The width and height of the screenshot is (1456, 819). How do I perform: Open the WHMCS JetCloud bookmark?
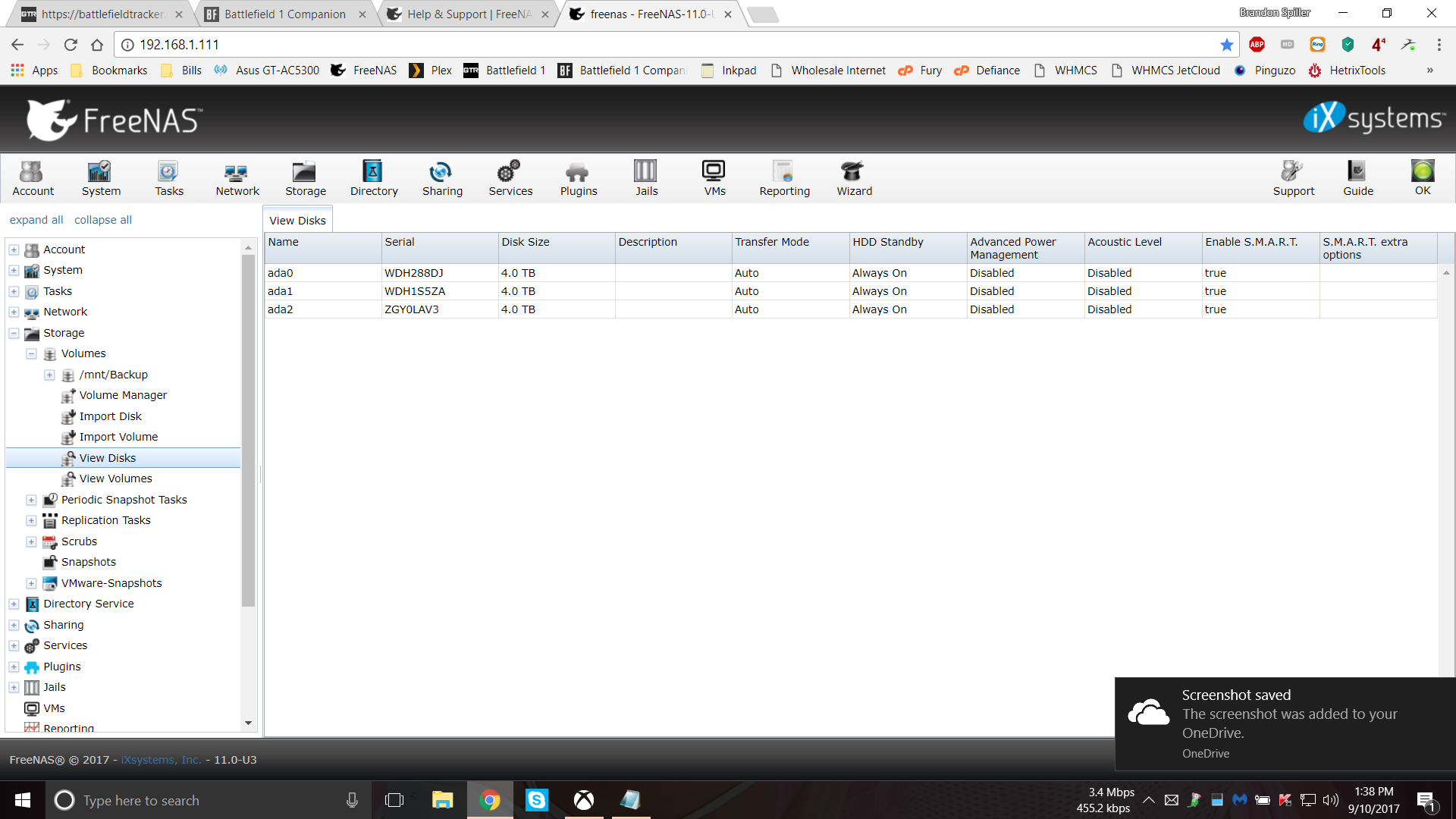pyautogui.click(x=1166, y=71)
